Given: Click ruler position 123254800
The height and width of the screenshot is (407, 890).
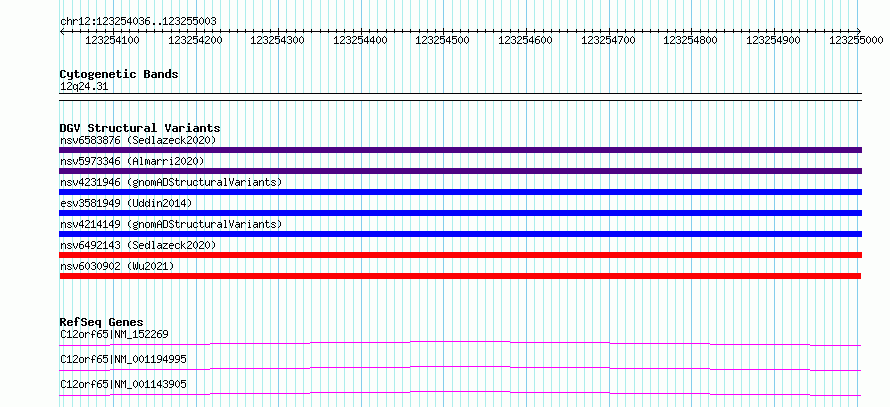Looking at the screenshot, I should (691, 40).
